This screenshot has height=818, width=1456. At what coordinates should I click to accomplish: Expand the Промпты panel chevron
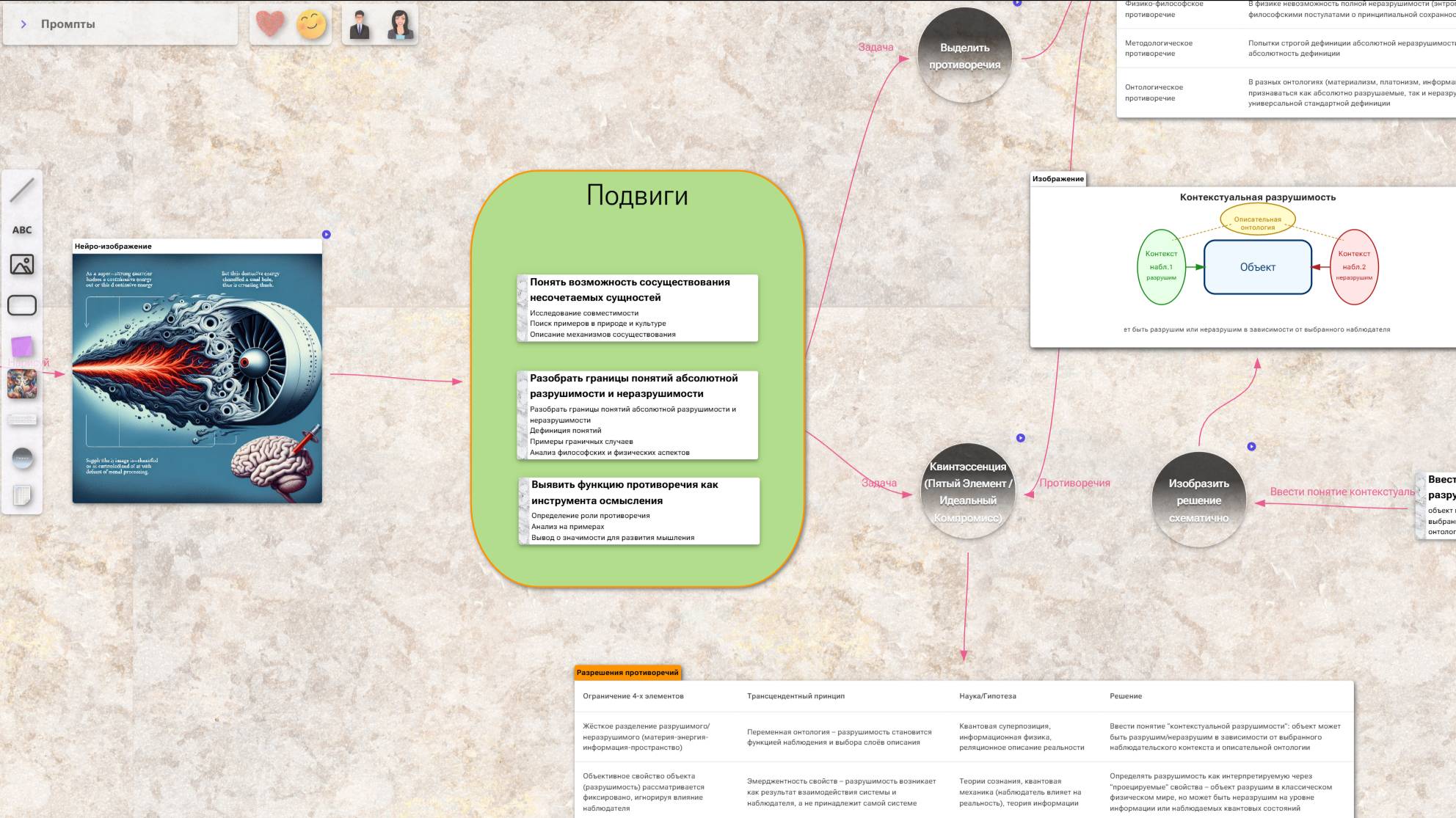click(23, 24)
